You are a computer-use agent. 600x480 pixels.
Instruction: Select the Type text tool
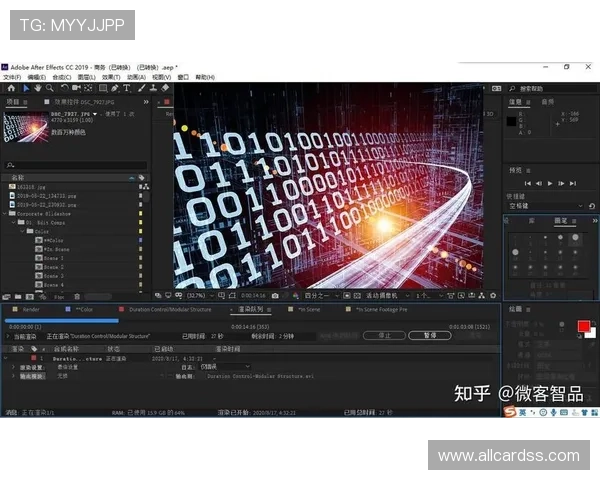tap(127, 88)
